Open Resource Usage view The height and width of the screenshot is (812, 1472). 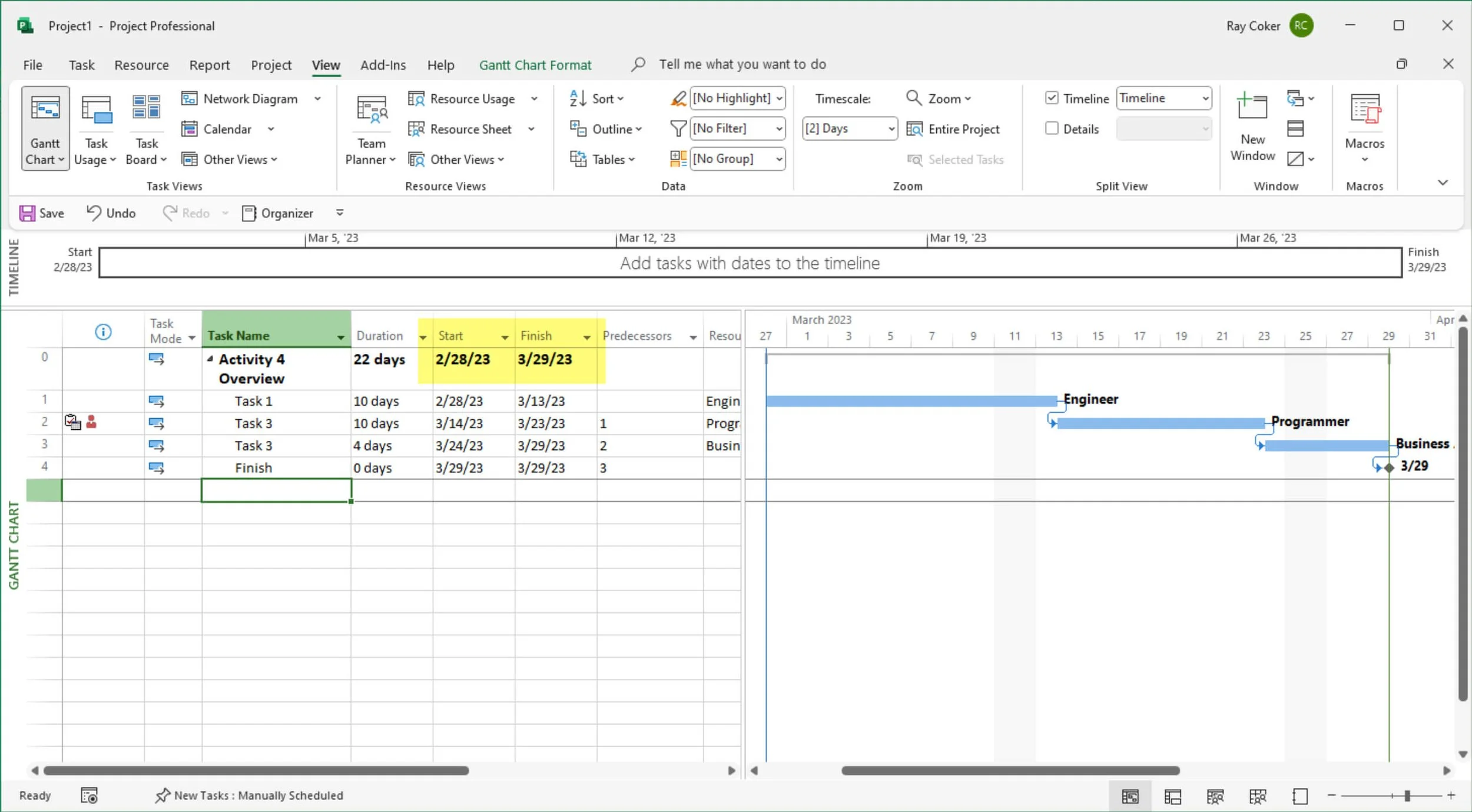point(462,98)
